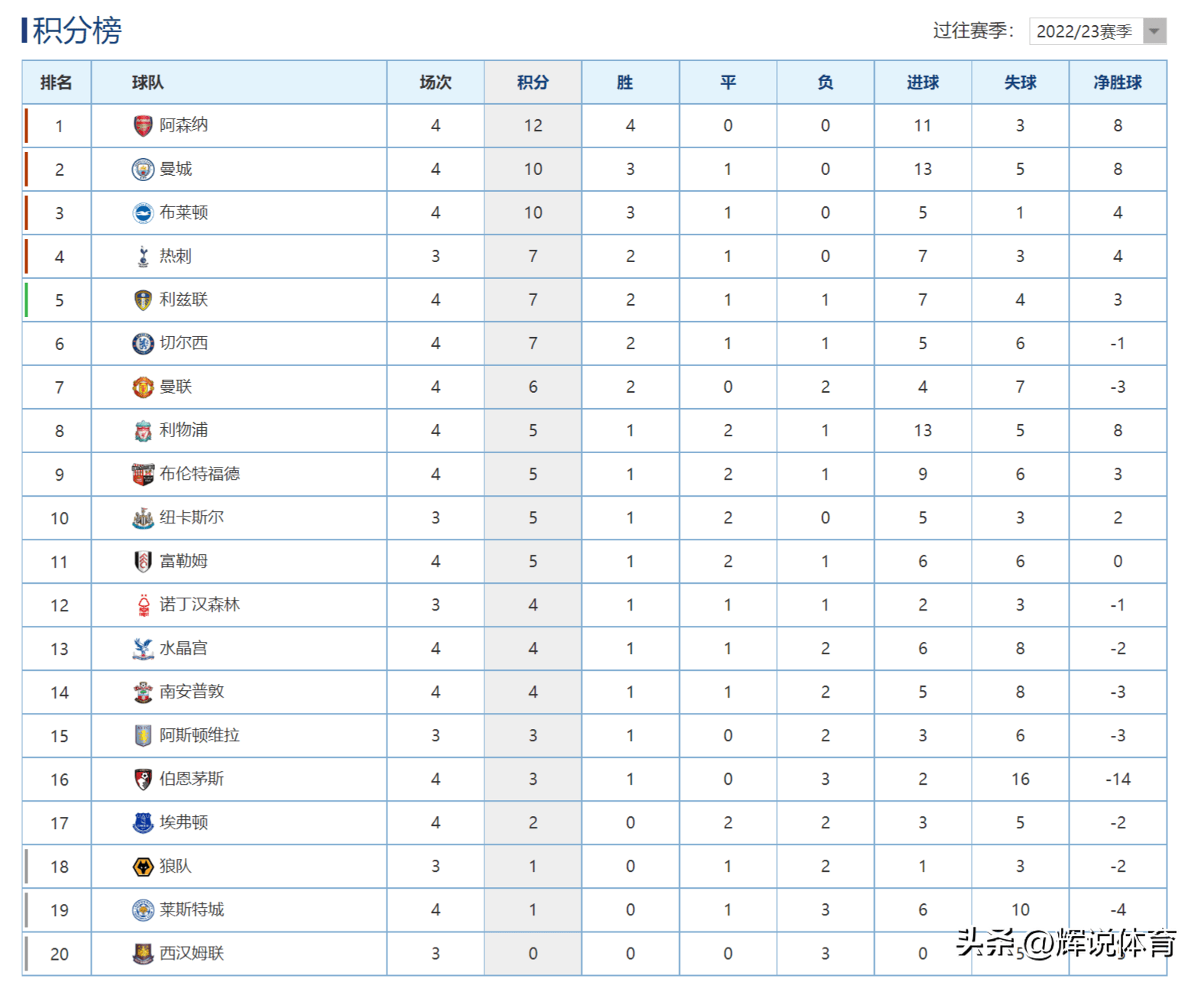
Task: Click the Southampton crest icon
Action: click(x=143, y=692)
